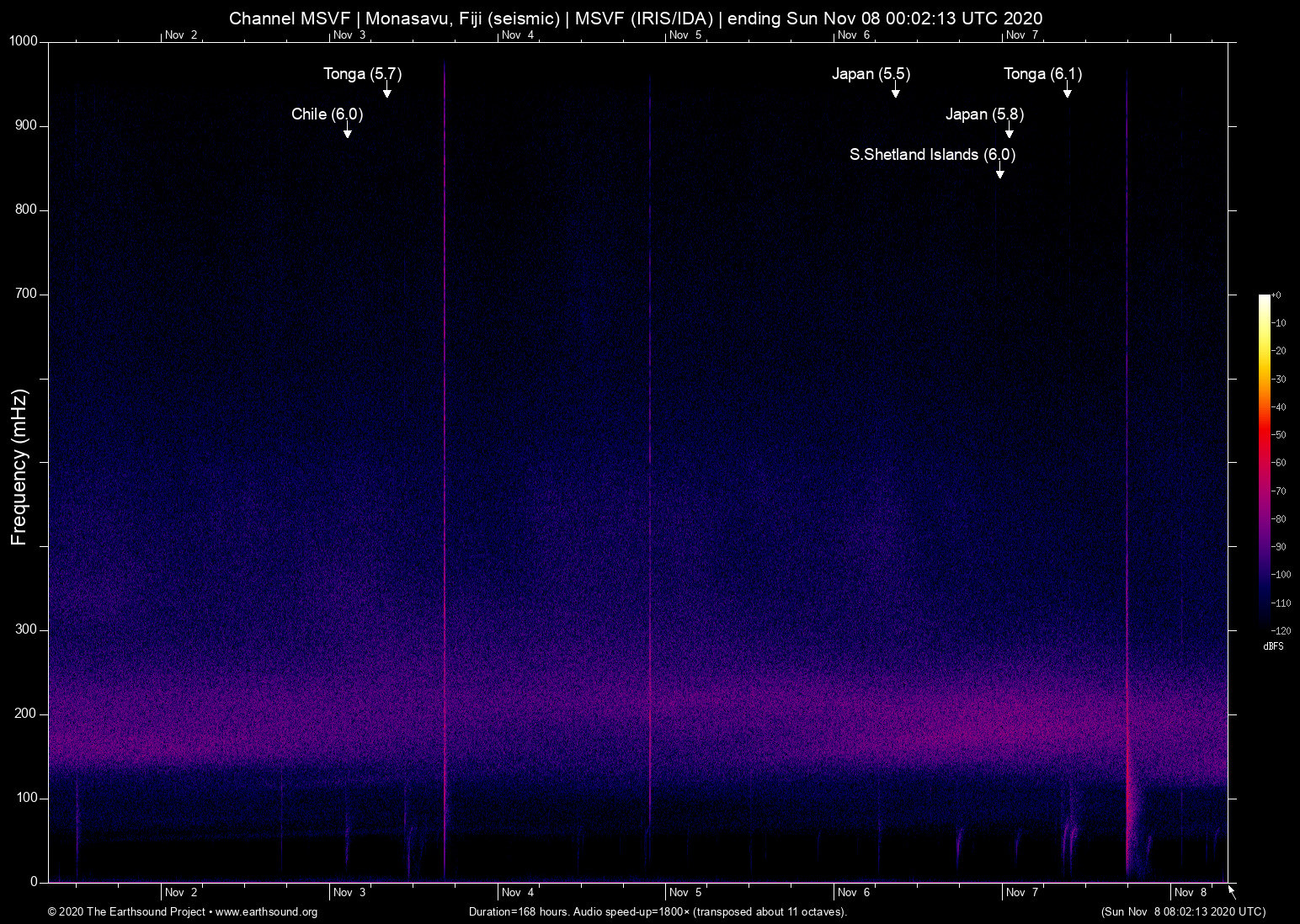Click the arrow marker below Japan (5.5)
Viewport: 1300px width, 924px height.
pyautogui.click(x=896, y=91)
